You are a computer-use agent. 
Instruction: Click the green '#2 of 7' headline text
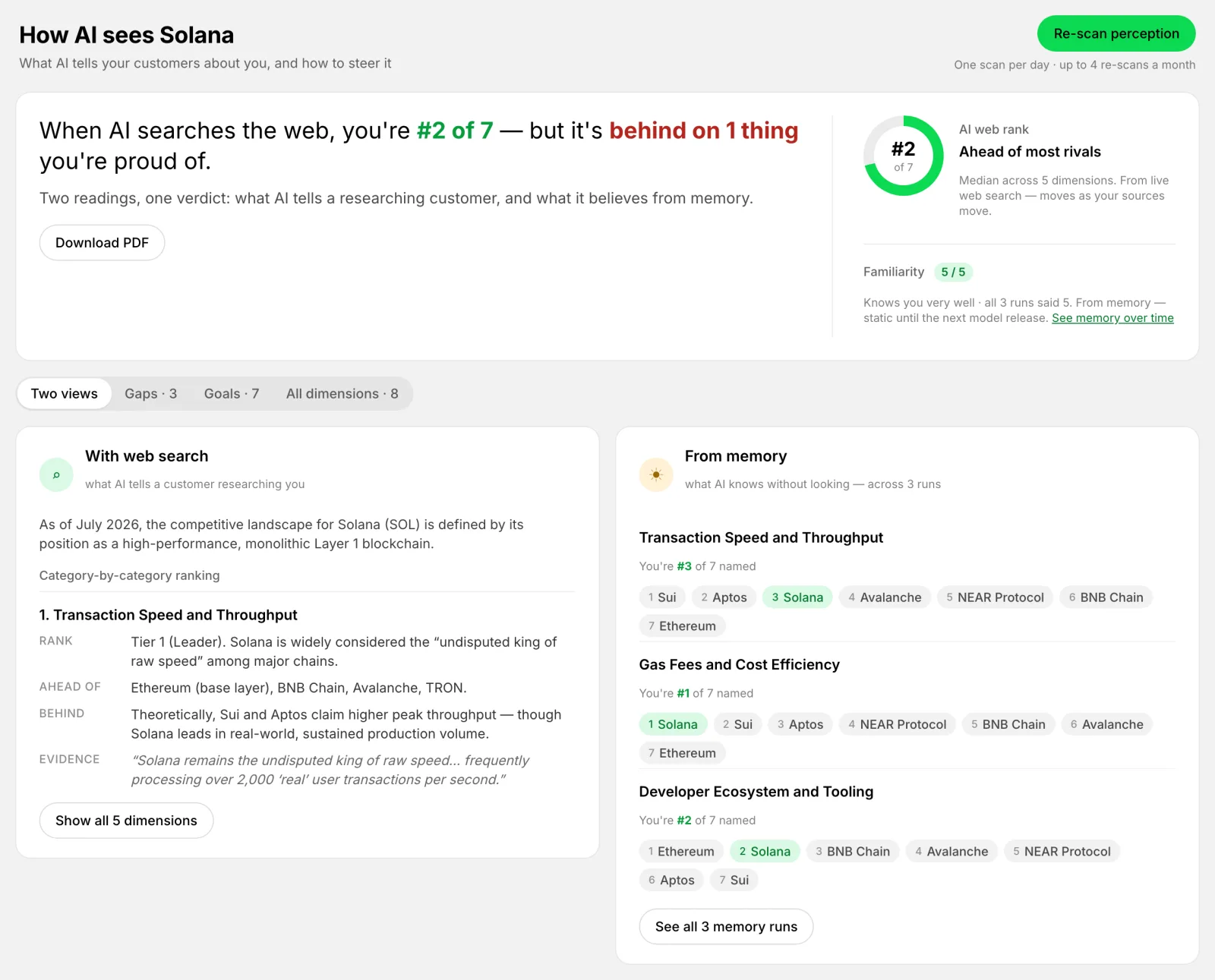coord(455,131)
